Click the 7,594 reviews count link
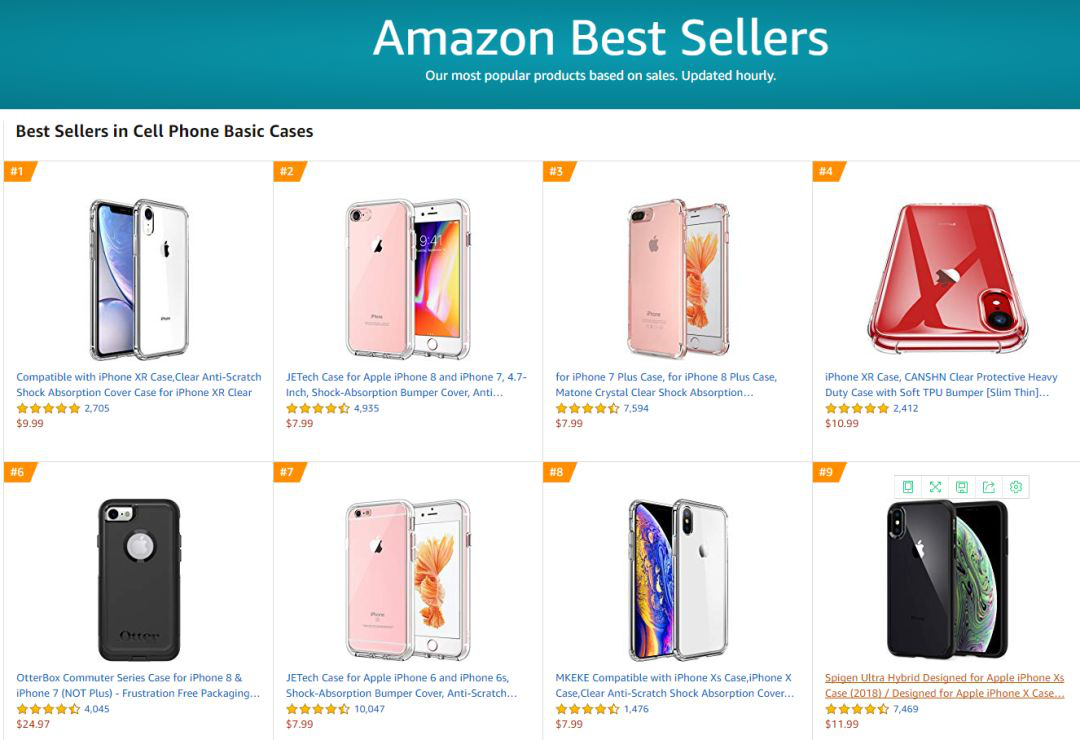Screen dimensions: 1080x740 pyautogui.click(x=637, y=408)
